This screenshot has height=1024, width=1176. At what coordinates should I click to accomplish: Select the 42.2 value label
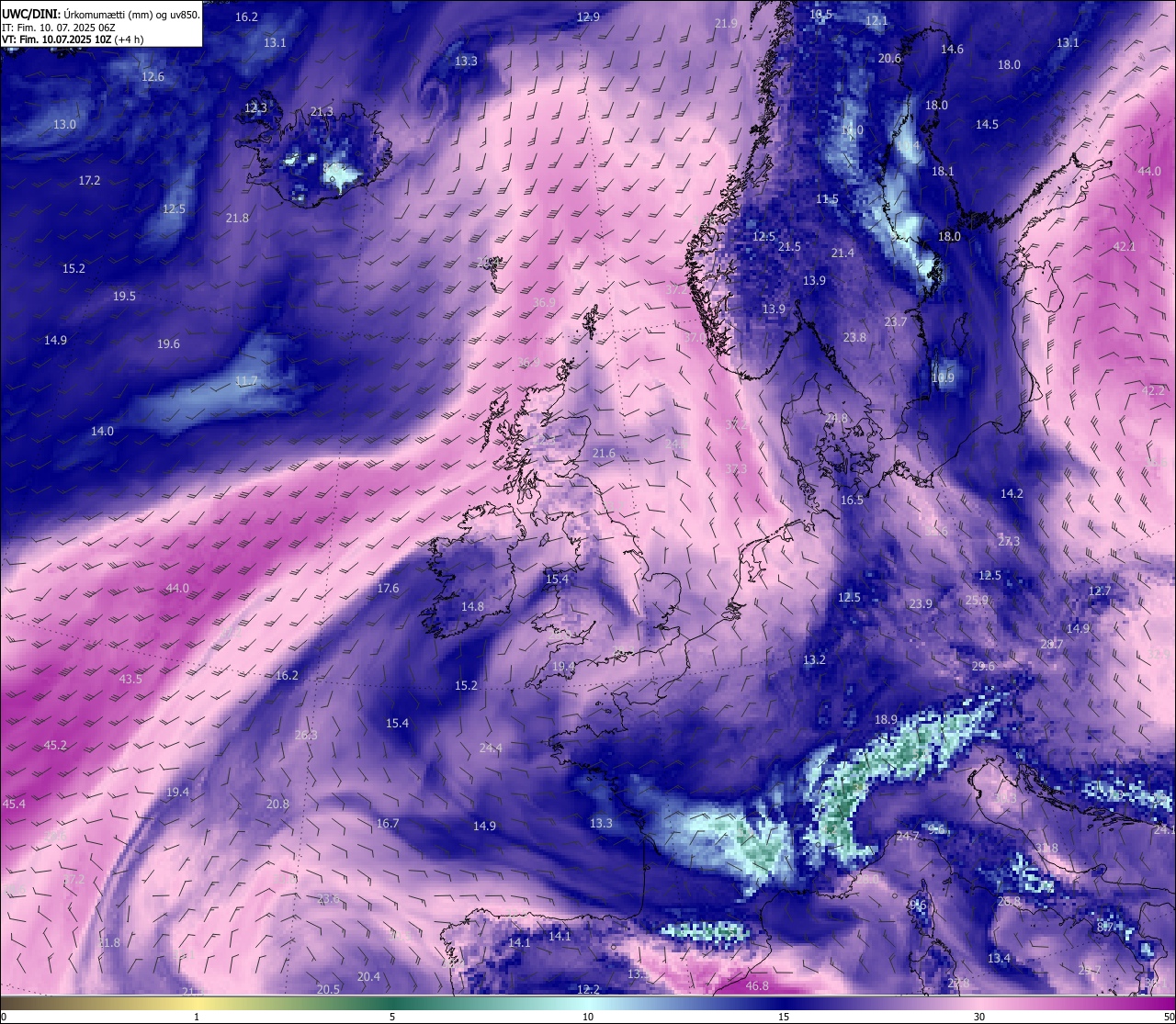1152,390
